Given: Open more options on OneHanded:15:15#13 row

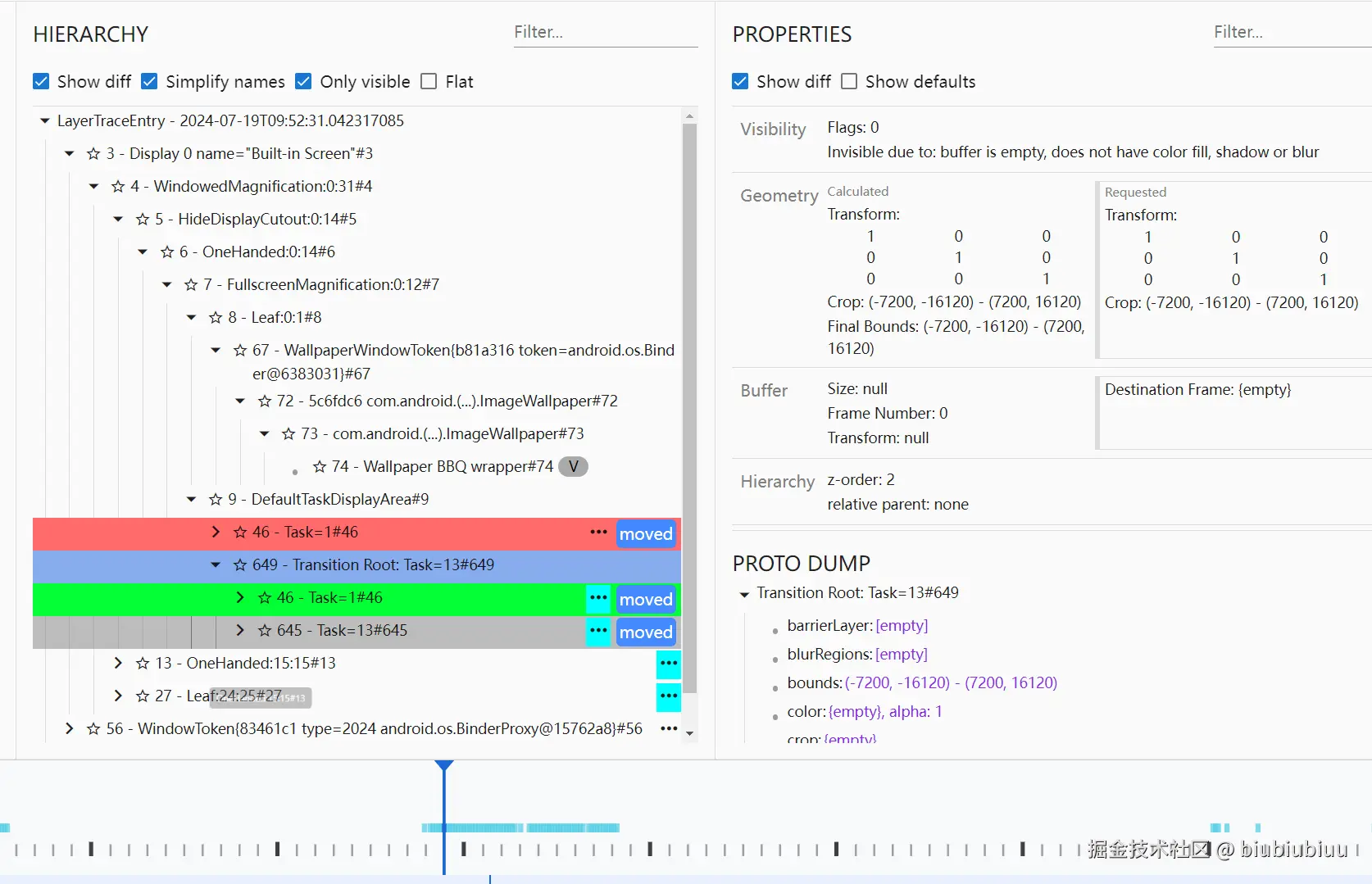Looking at the screenshot, I should 669,664.
